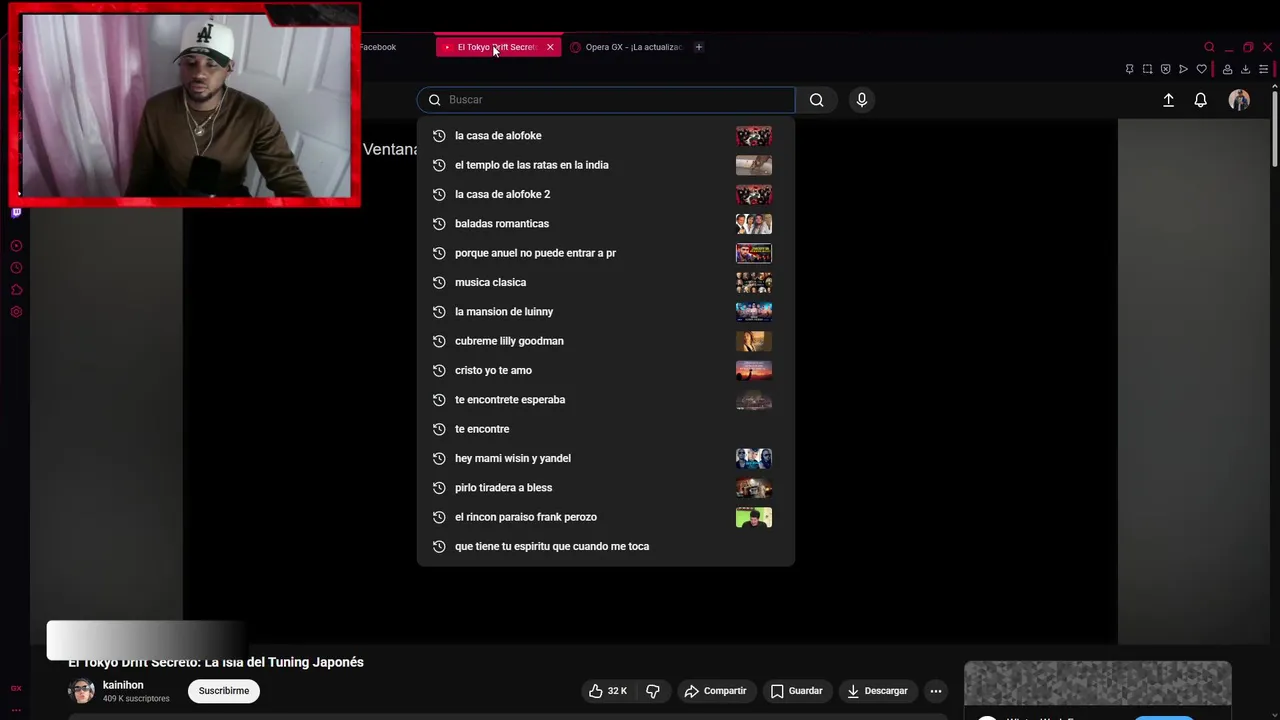Open ad blocker shield icon
Screen dimensions: 1280x720
coord(1165,69)
